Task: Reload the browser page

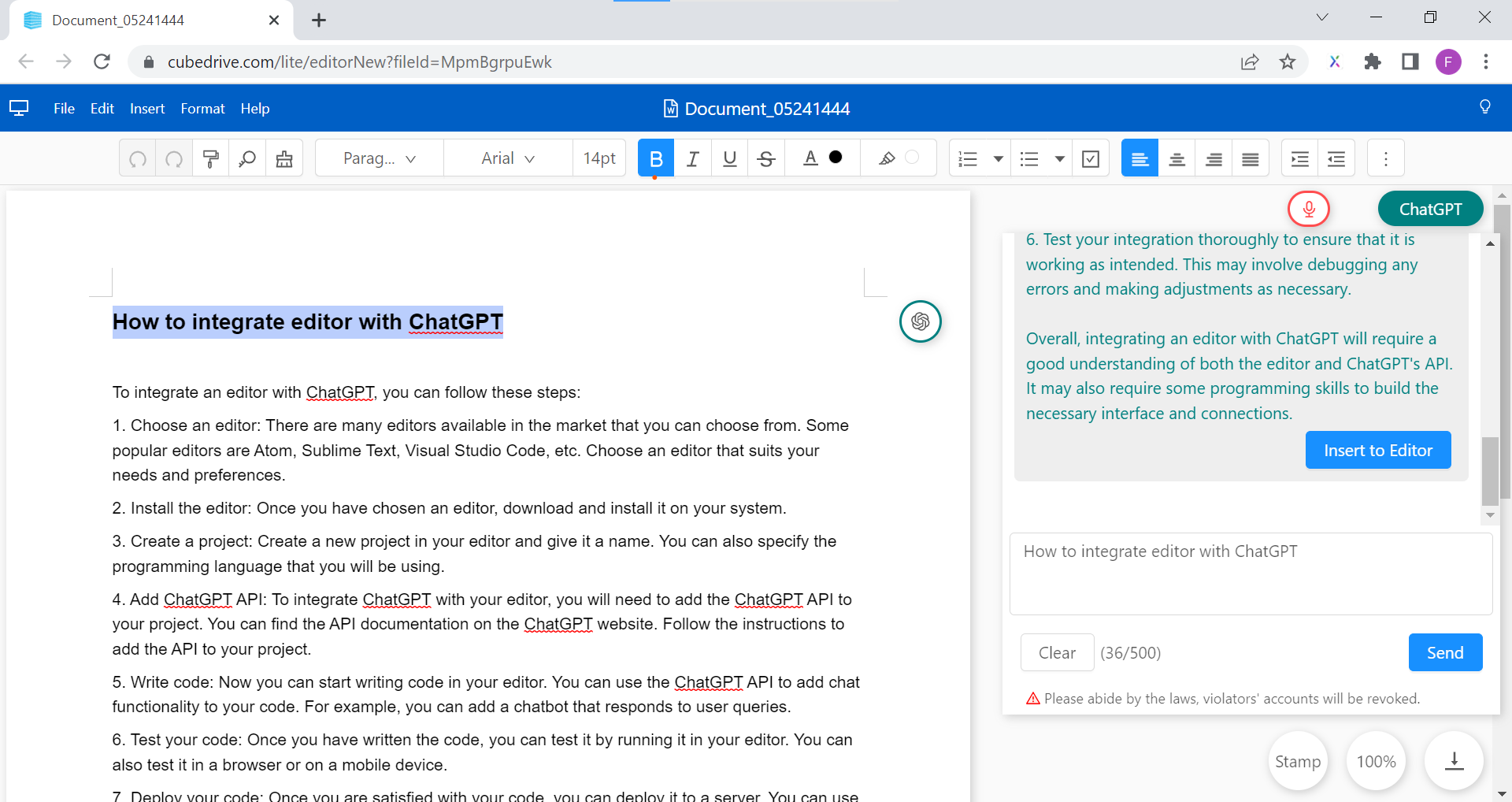Action: click(x=102, y=61)
